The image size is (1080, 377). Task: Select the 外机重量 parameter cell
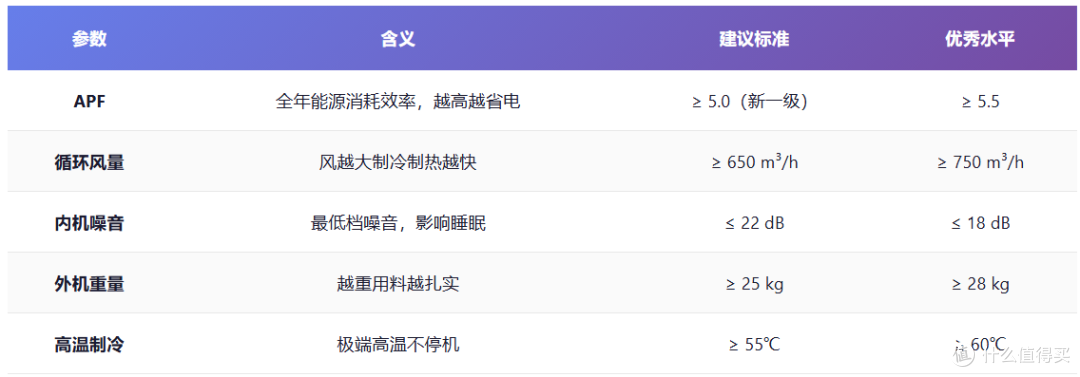90,283
